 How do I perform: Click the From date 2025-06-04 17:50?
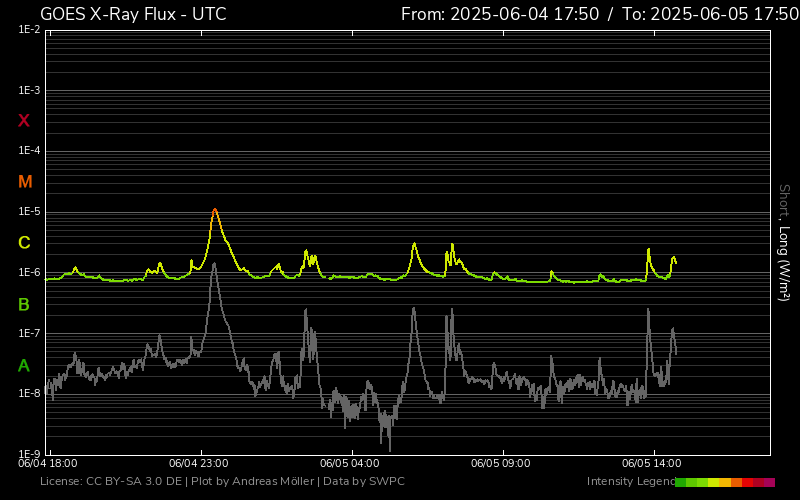(x=500, y=14)
